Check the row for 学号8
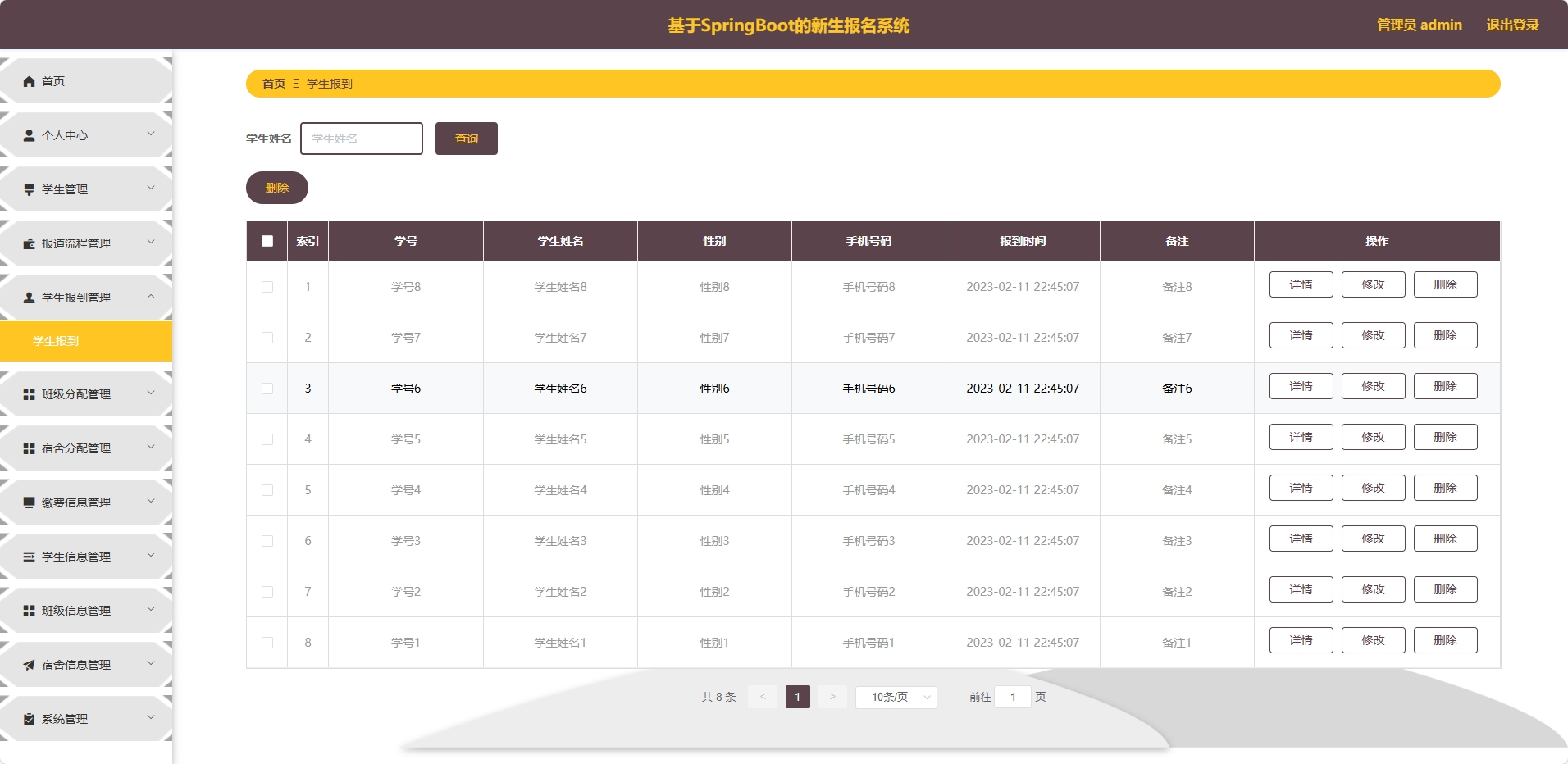1568x764 pixels. coord(267,287)
